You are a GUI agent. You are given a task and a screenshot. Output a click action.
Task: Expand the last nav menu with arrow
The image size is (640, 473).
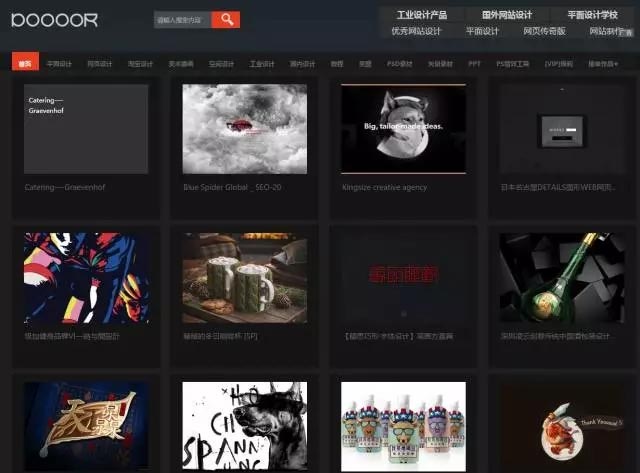pos(602,63)
